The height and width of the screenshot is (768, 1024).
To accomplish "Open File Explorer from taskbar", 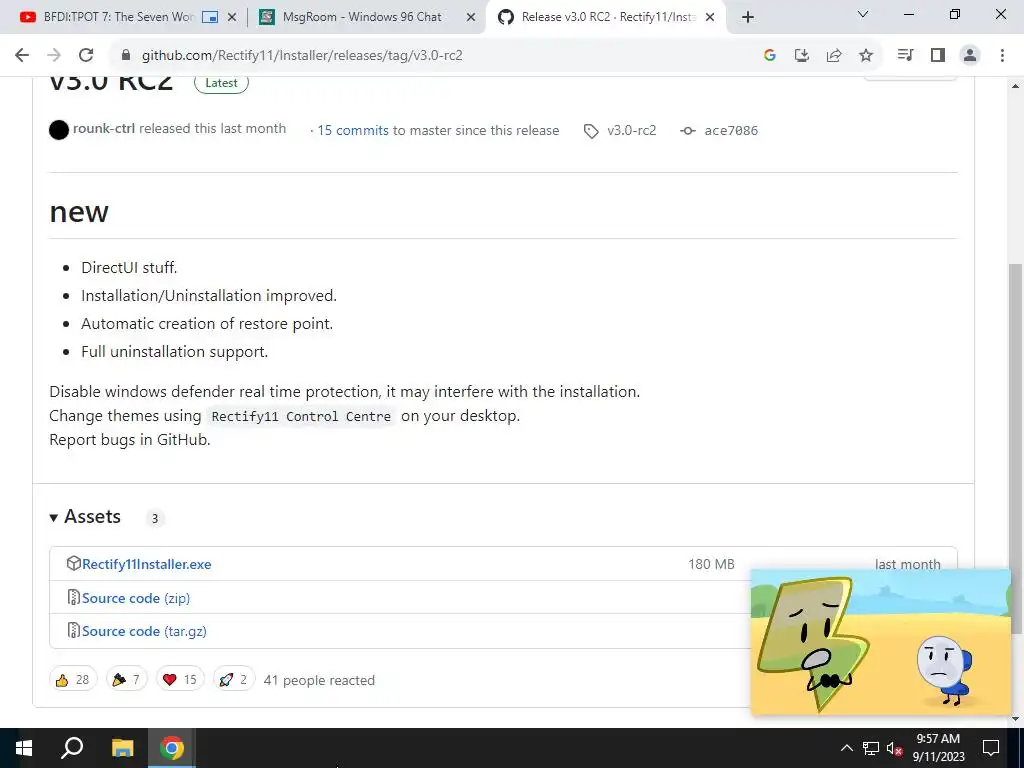I will [122, 748].
